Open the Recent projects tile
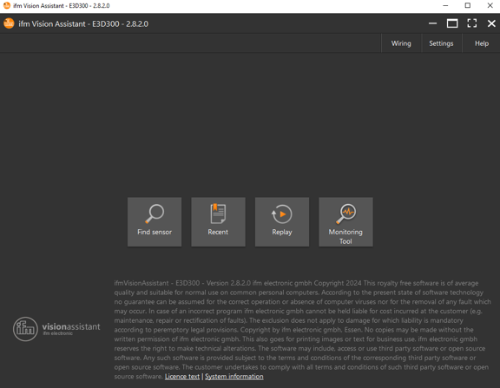 coord(218,222)
